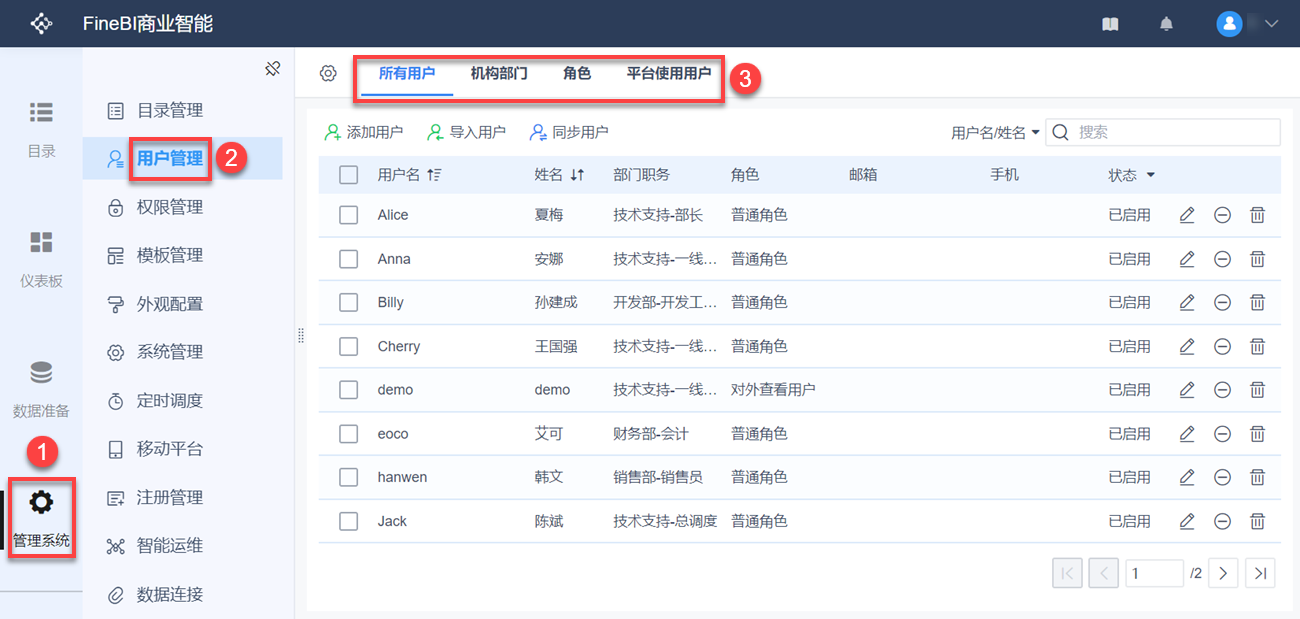Tick the checkbox for user Cherry
This screenshot has height=619, width=1300.
click(348, 346)
